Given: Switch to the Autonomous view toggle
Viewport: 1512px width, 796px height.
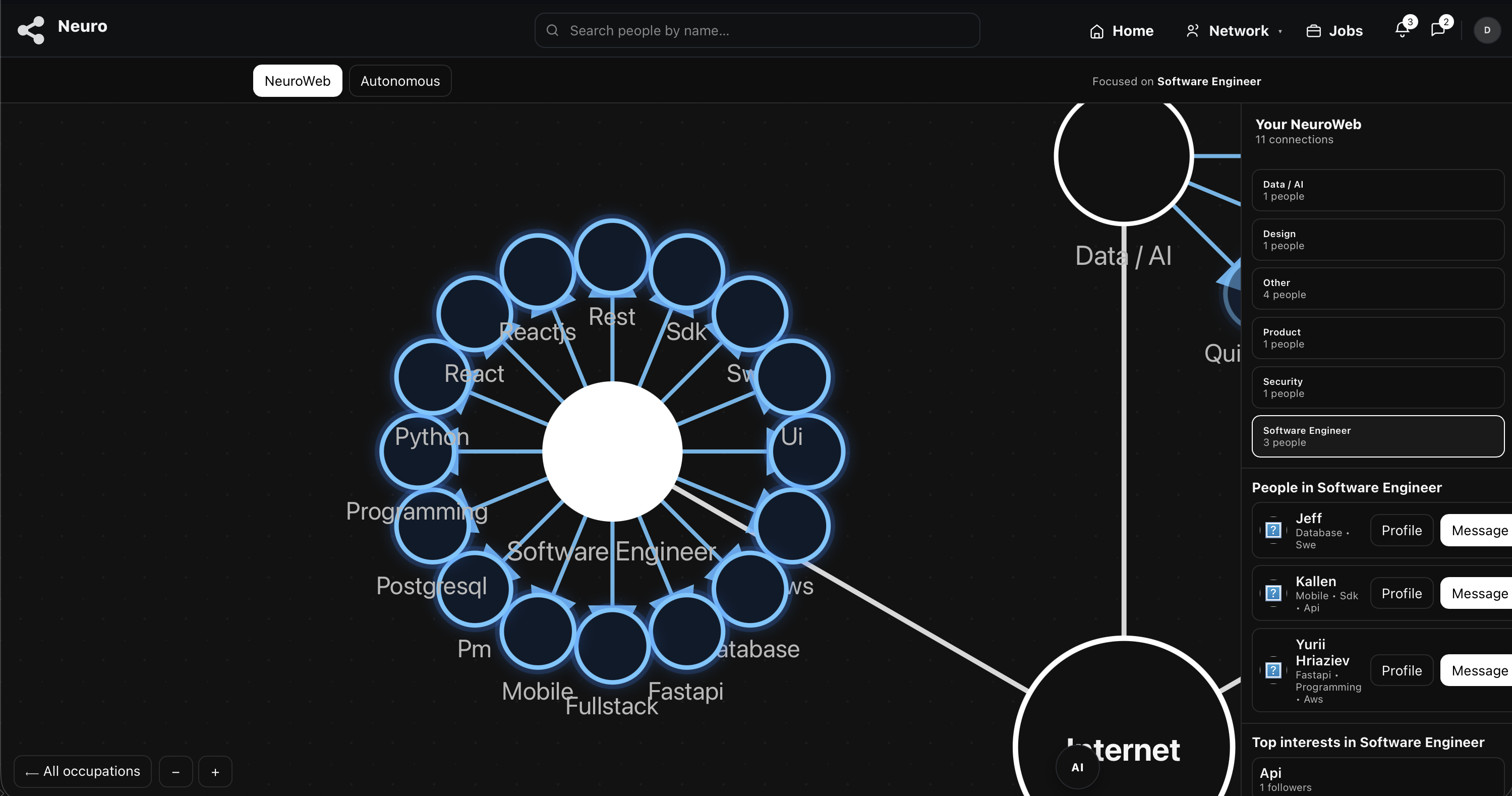Looking at the screenshot, I should click(400, 81).
